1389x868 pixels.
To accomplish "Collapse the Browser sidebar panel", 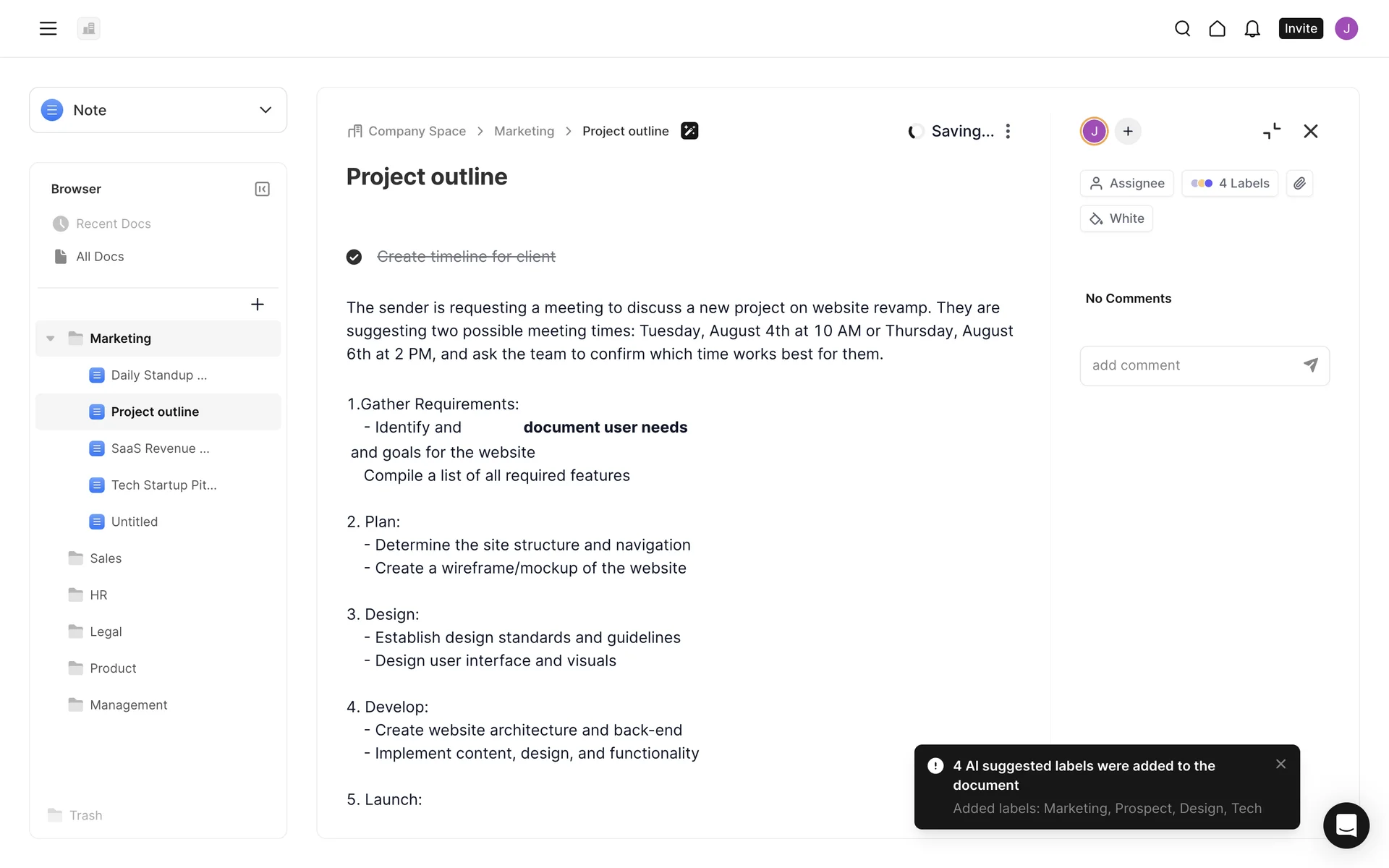I will pos(262,189).
